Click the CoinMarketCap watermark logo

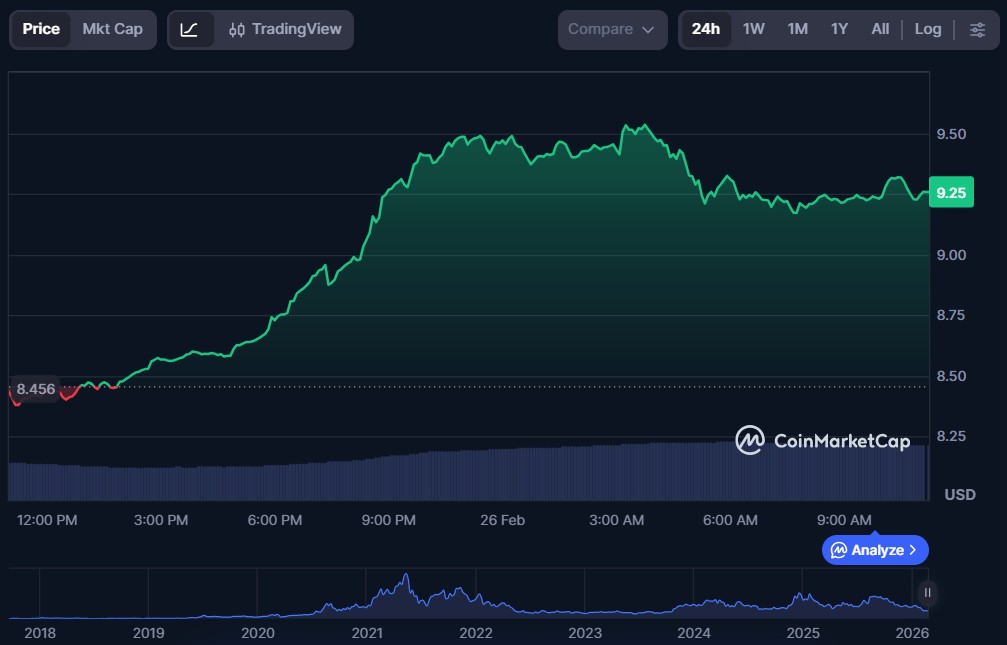click(x=750, y=440)
